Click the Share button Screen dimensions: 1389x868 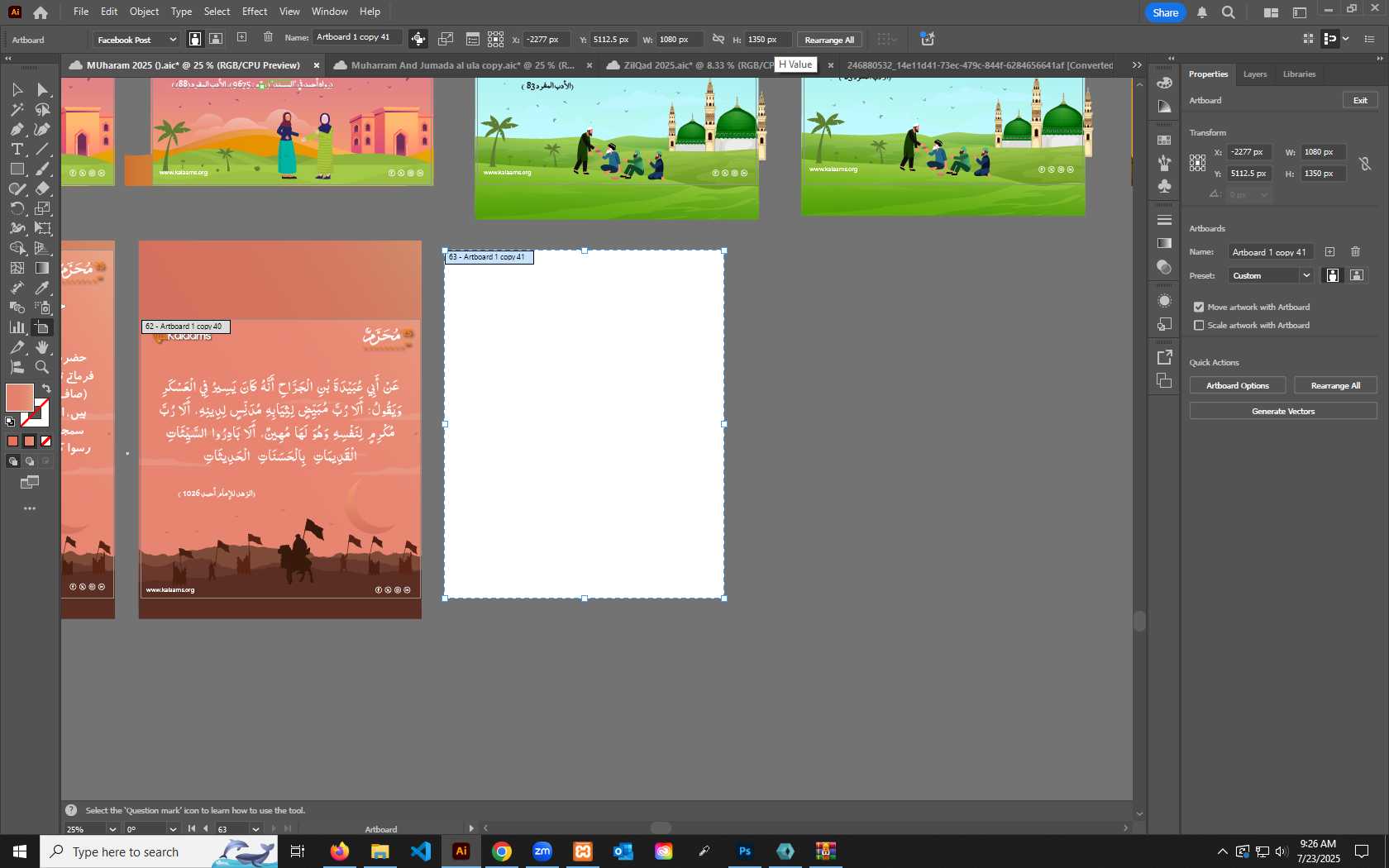(x=1165, y=12)
